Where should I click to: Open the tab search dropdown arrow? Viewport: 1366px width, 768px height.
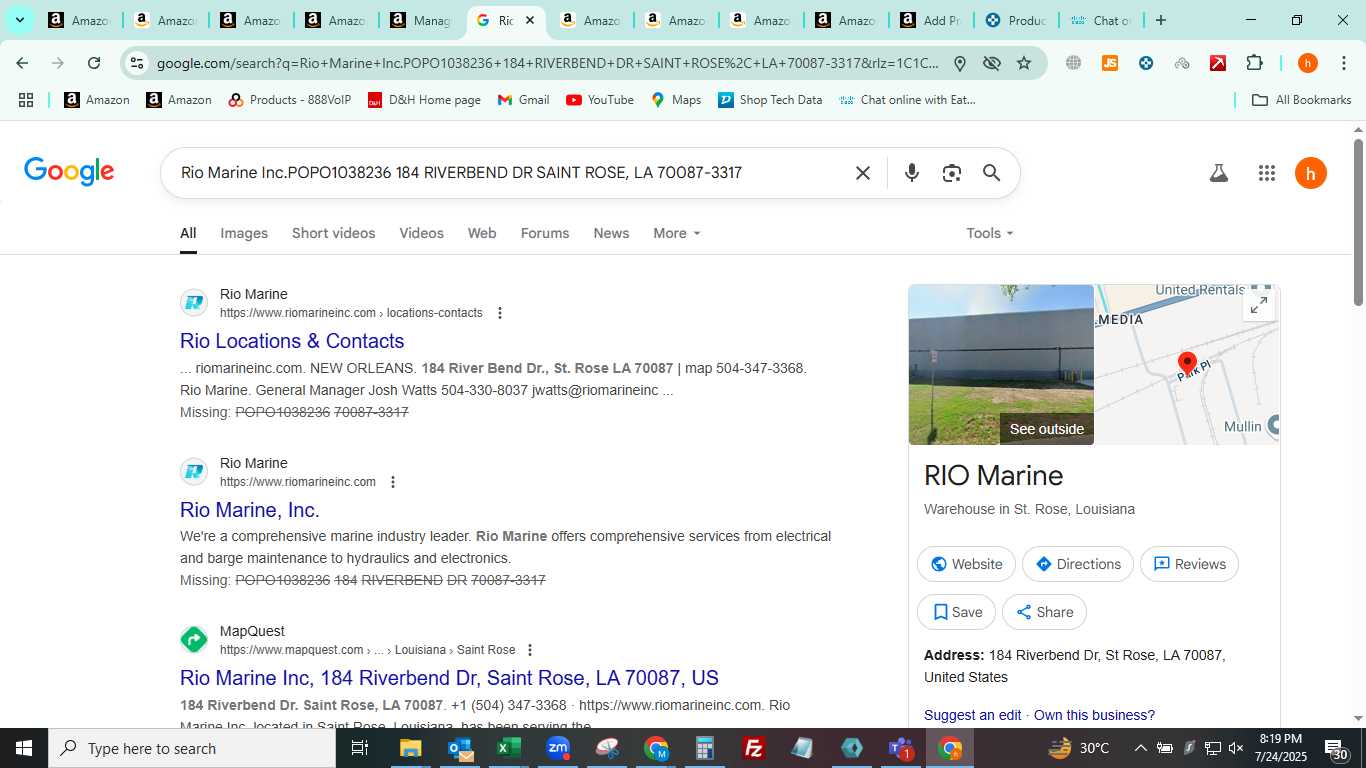(19, 20)
